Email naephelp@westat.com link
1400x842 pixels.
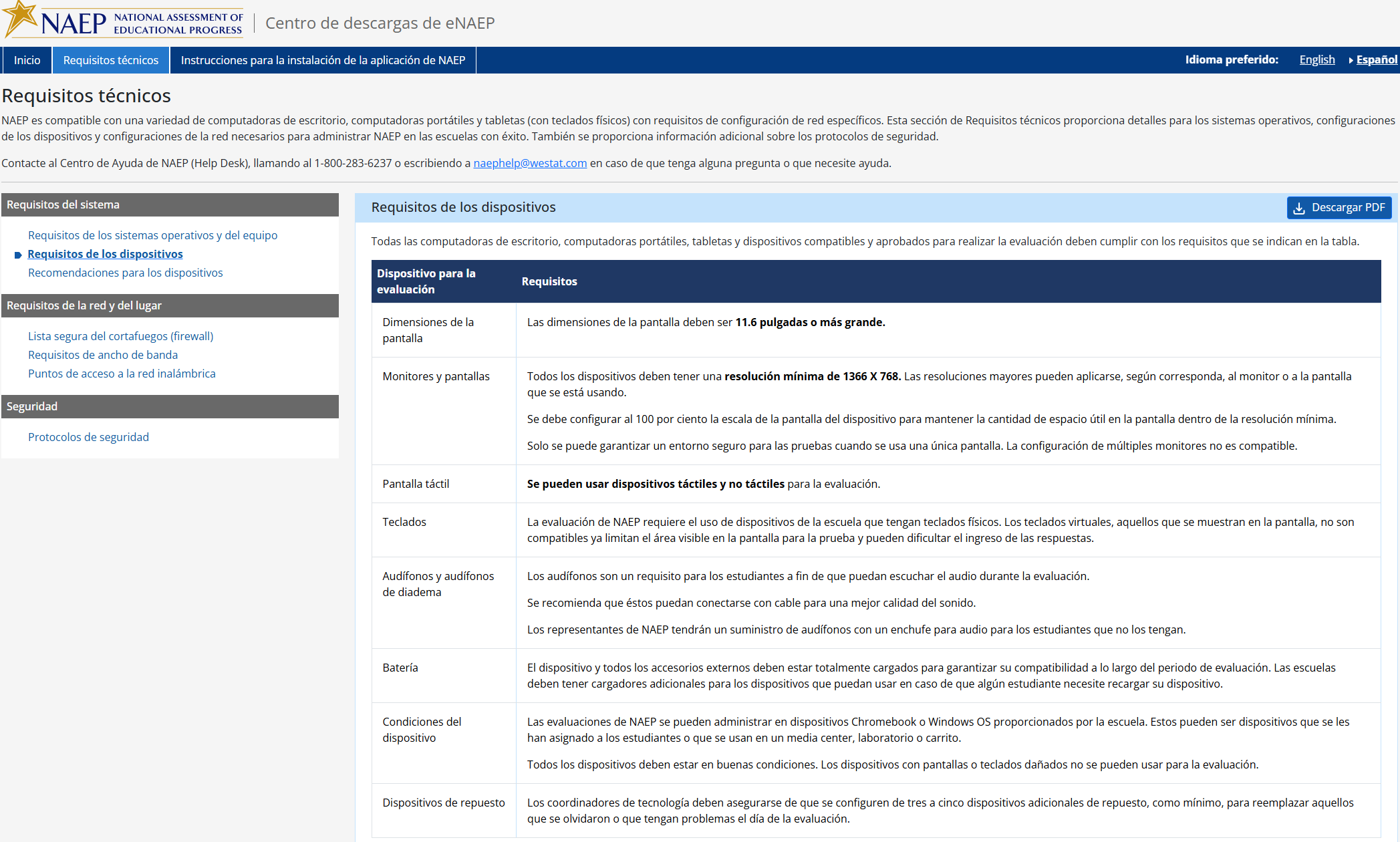530,163
